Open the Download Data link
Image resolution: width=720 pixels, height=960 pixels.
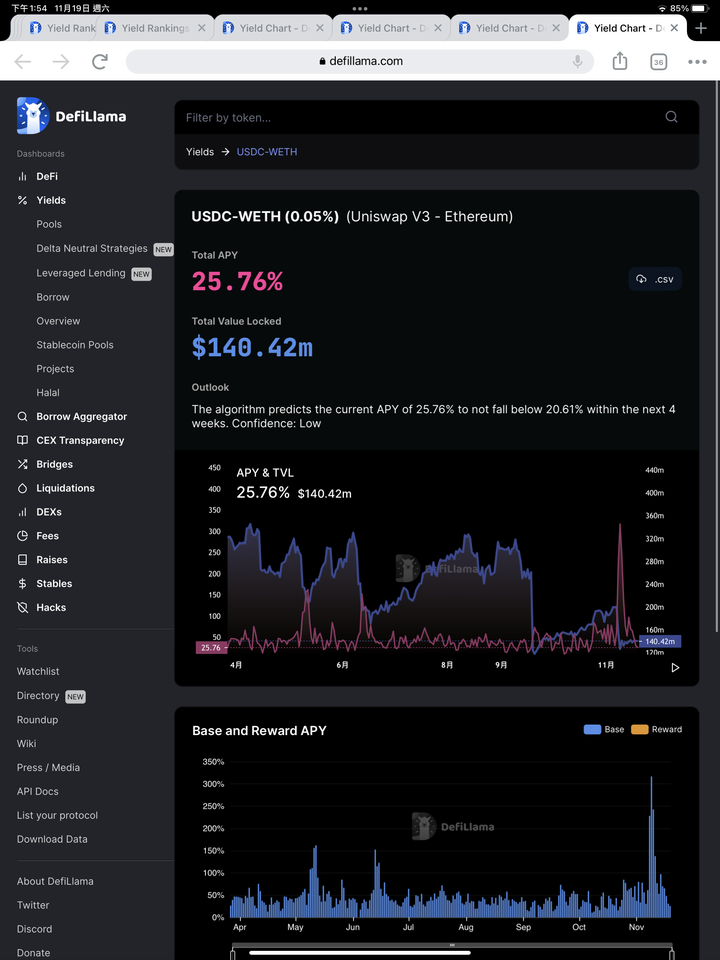click(52, 839)
